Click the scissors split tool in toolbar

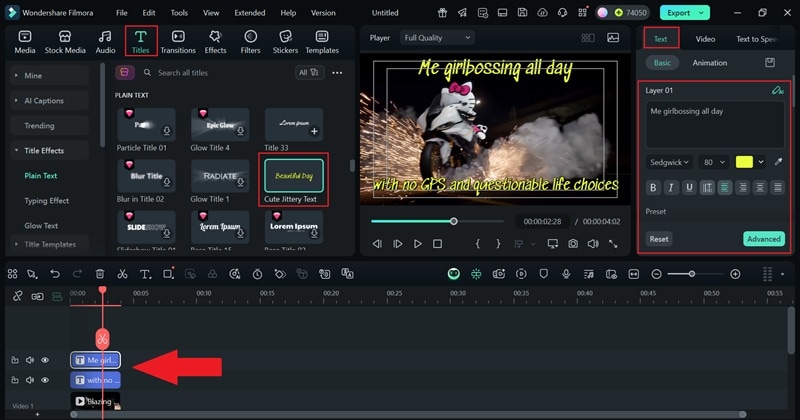(122, 274)
